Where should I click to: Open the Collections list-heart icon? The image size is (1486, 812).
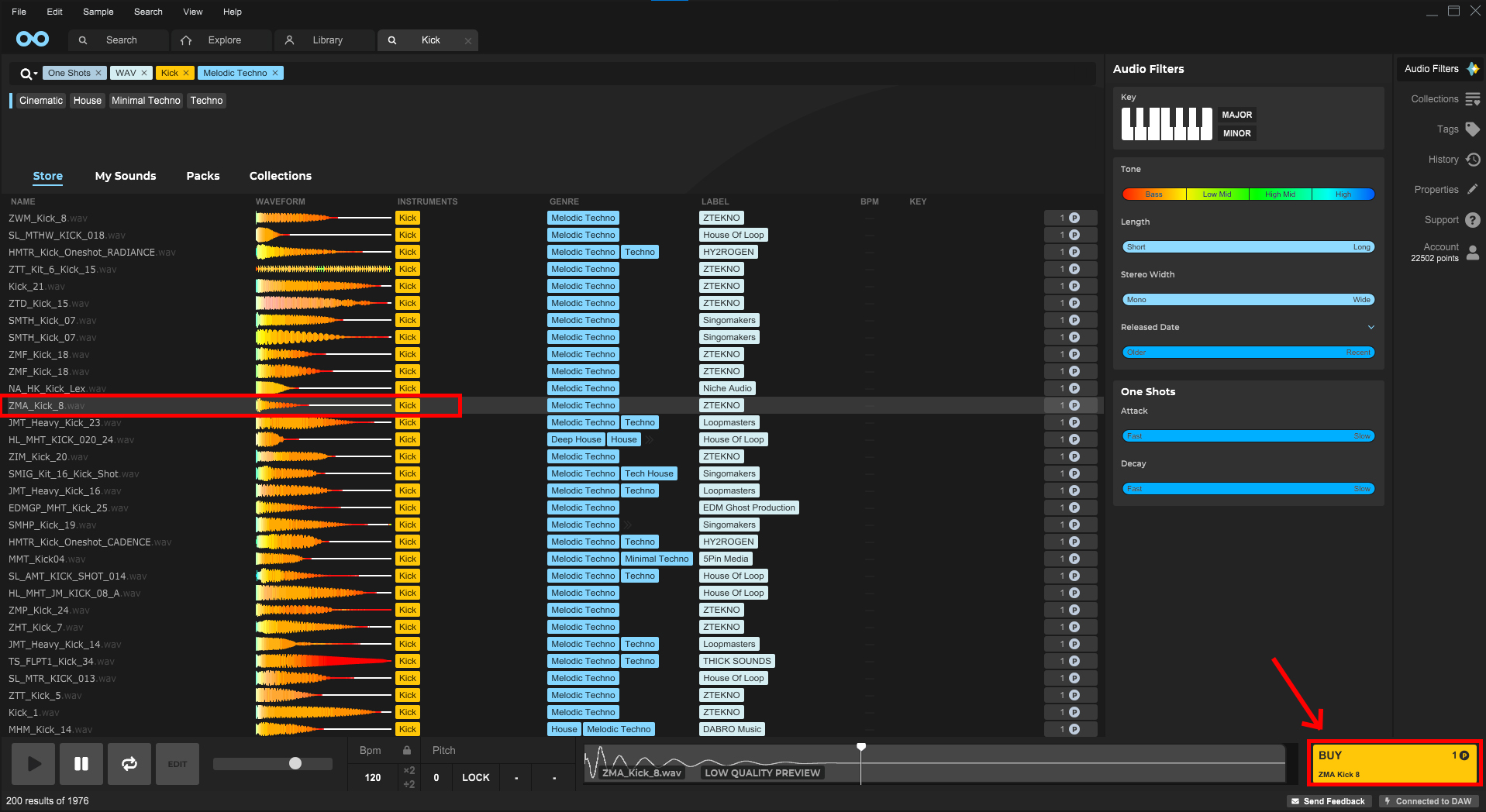click(1473, 99)
